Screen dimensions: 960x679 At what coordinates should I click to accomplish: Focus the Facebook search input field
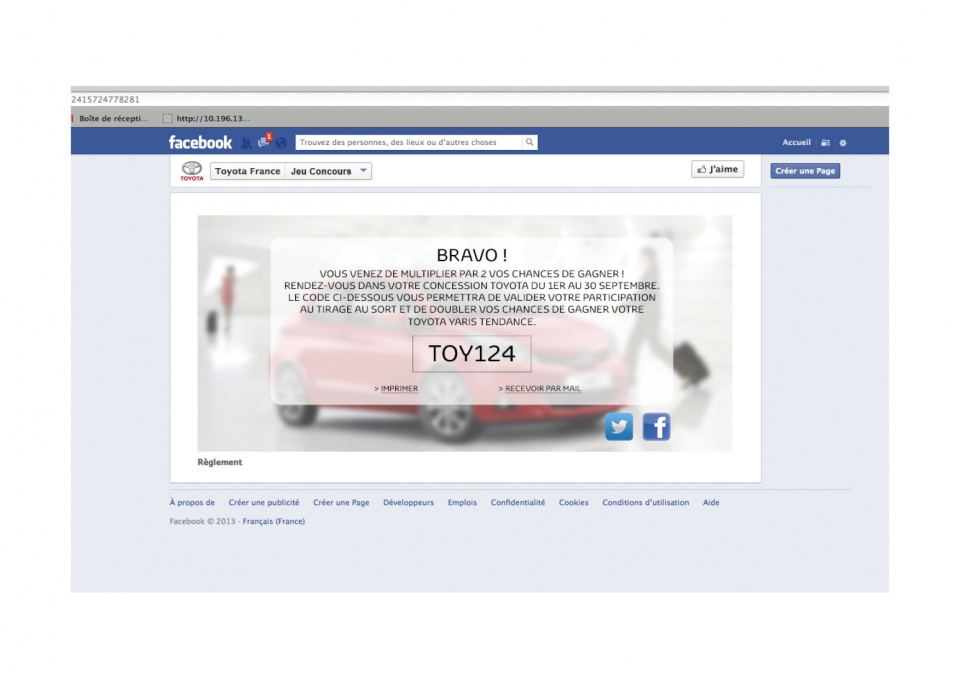tap(409, 142)
